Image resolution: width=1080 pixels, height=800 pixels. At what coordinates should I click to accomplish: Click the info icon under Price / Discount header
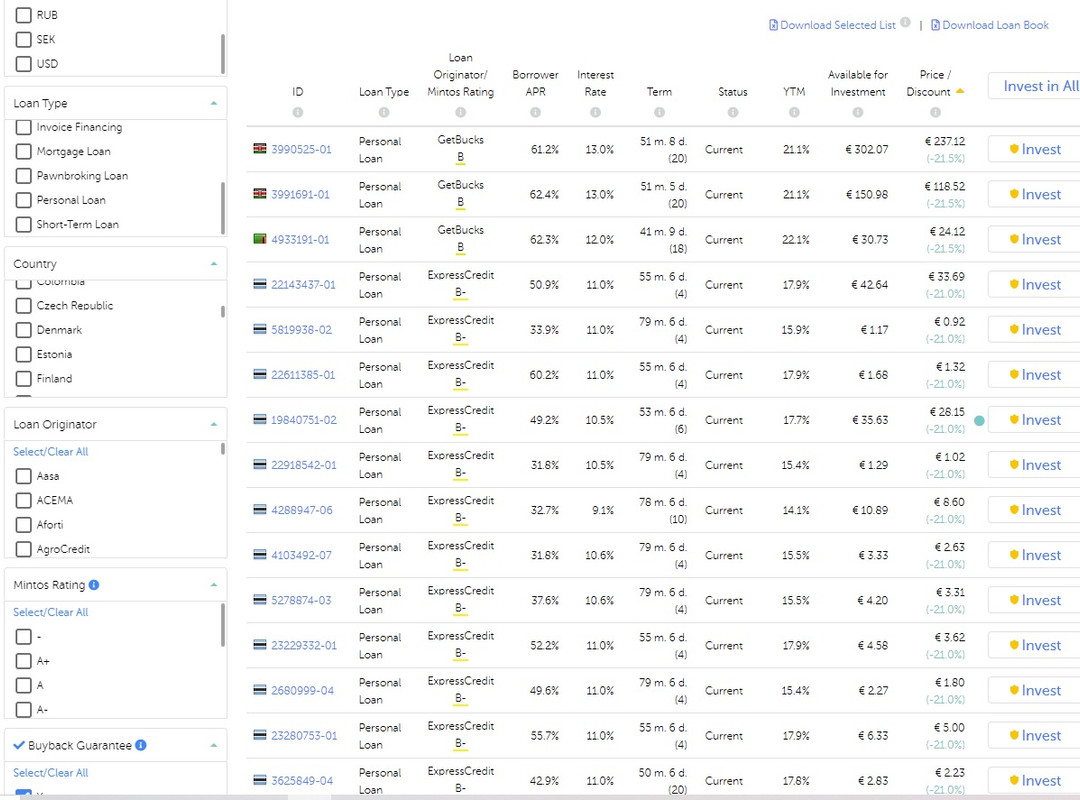point(935,112)
